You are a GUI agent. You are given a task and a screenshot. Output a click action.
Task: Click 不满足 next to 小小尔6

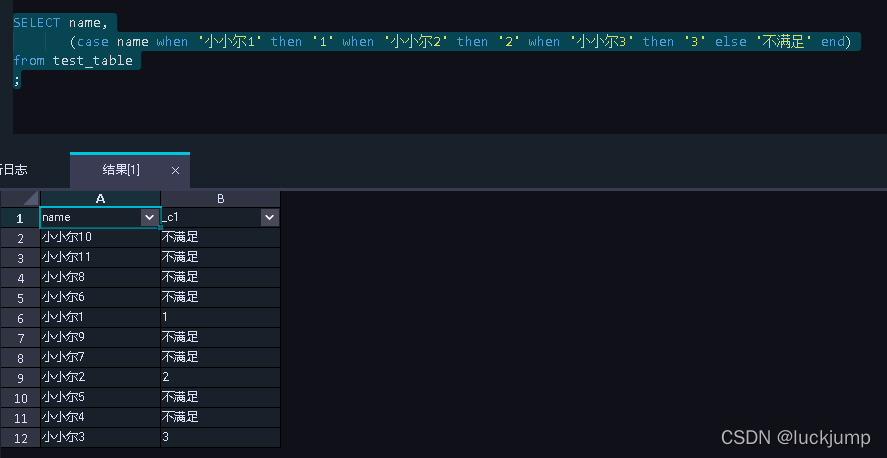(x=221, y=297)
